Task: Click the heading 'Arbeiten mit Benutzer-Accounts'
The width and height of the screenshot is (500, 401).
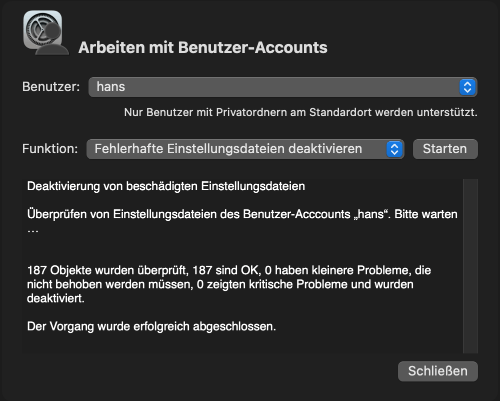Action: coord(203,47)
